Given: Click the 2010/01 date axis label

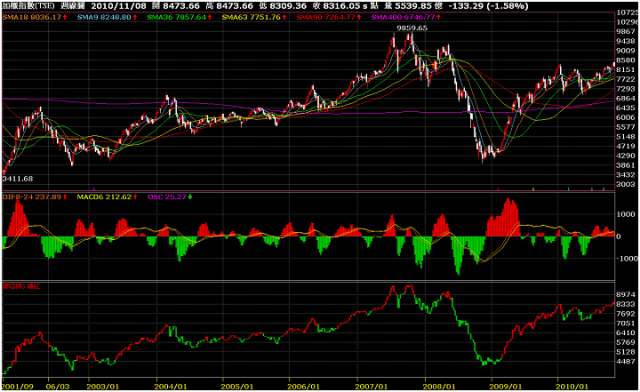Looking at the screenshot, I should (573, 386).
